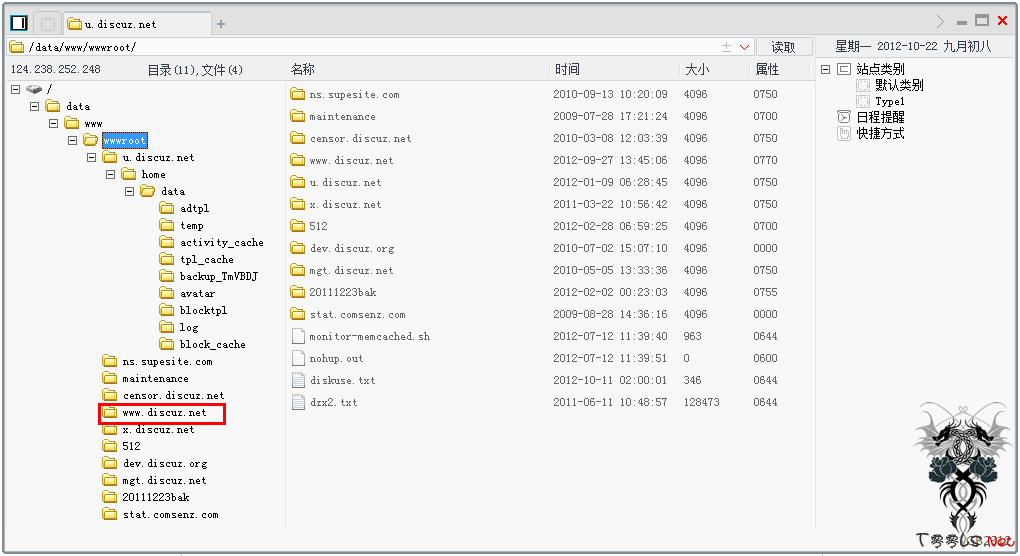1020x556 pixels.
Task: Sort by 属性 column header
Action: tap(768, 69)
